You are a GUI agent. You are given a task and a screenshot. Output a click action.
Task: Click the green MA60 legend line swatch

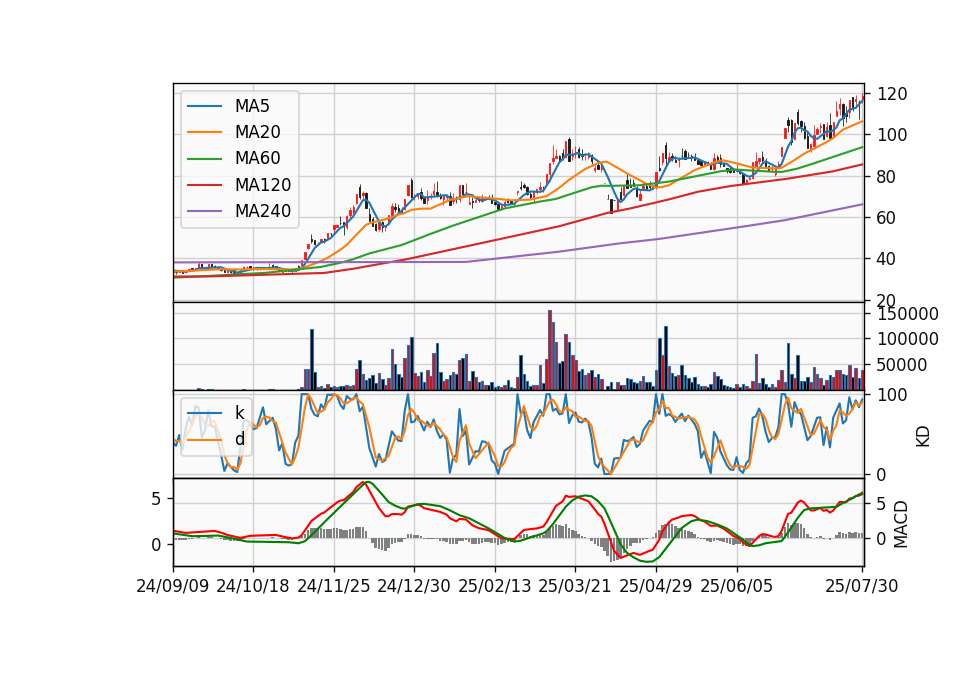pyautogui.click(x=204, y=159)
